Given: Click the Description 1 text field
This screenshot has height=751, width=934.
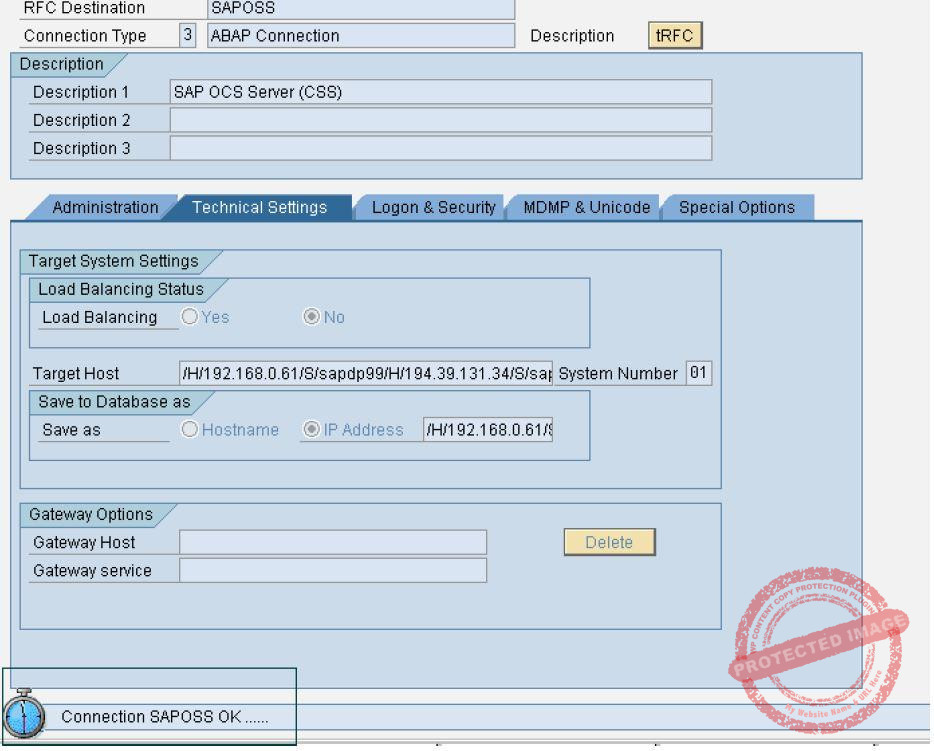Looking at the screenshot, I should coord(440,92).
